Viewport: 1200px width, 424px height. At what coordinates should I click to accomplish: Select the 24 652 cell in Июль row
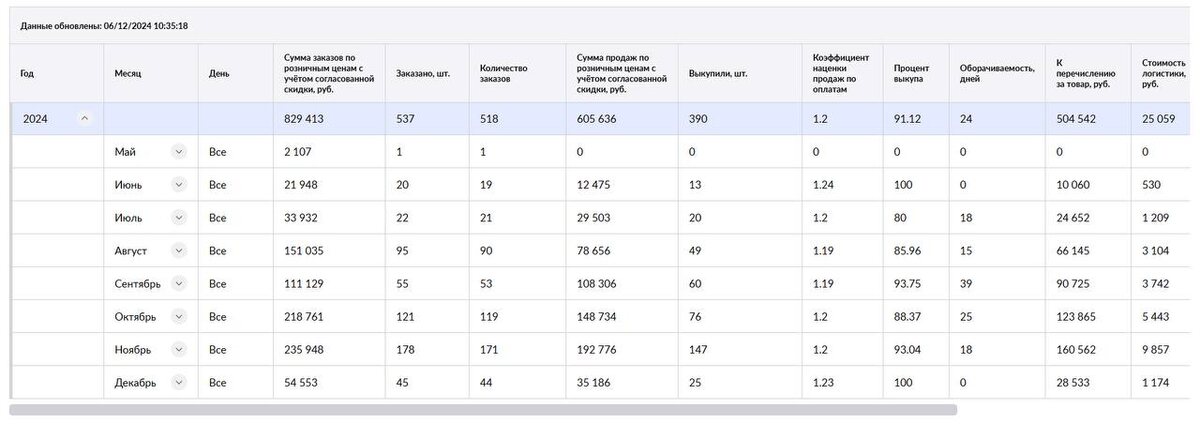[1087, 217]
